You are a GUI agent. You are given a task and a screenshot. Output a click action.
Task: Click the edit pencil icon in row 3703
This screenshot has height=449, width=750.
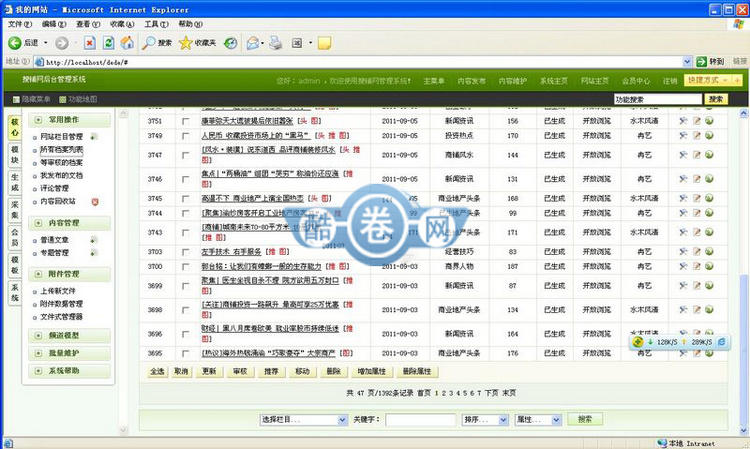(696, 252)
